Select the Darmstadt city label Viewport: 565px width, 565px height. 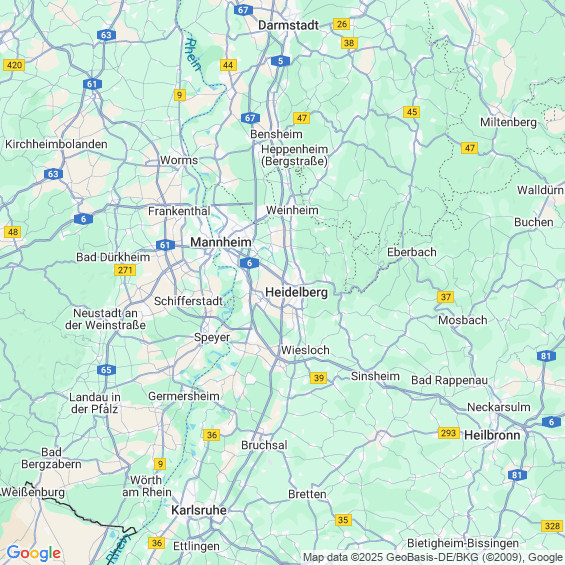[x=289, y=25]
